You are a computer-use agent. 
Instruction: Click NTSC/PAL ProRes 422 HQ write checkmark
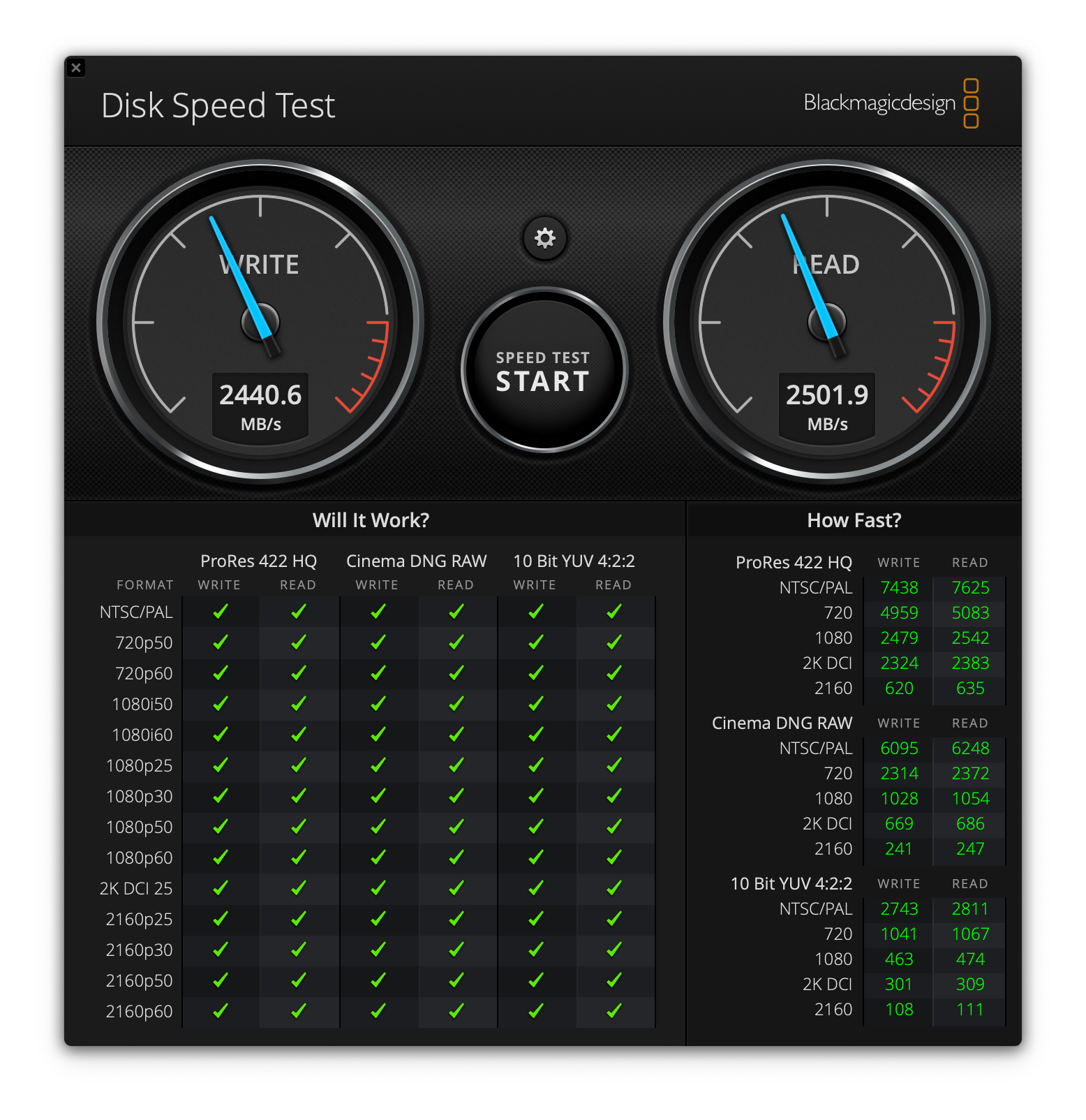coord(221,612)
